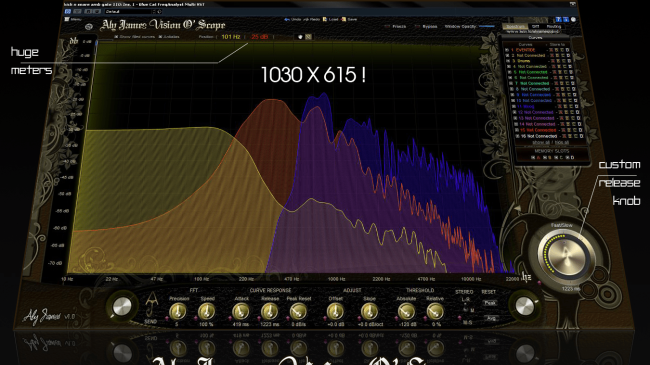Click the round logo icon left of plugin title
The height and width of the screenshot is (365, 650).
click(89, 27)
